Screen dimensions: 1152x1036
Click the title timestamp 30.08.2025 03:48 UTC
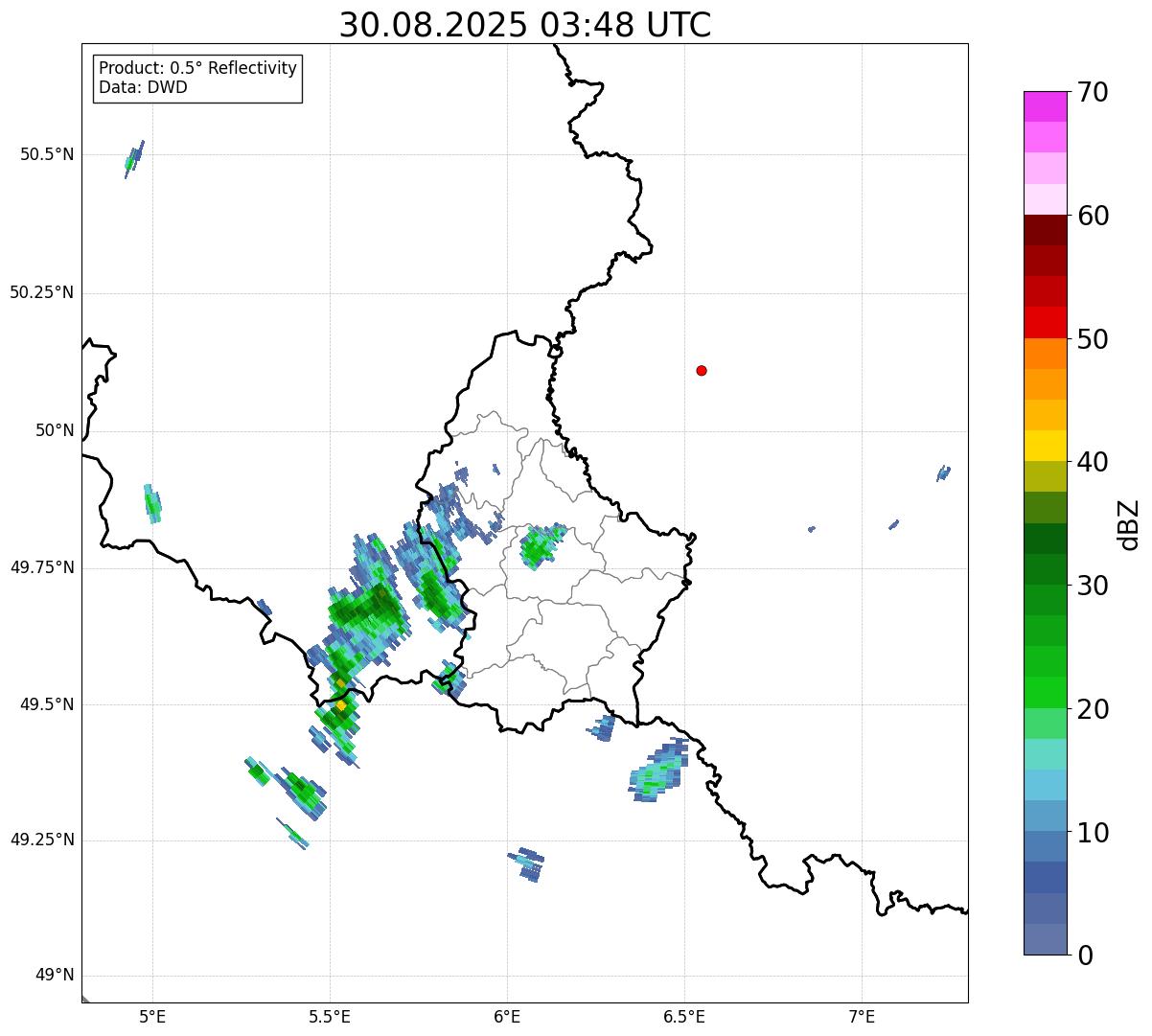(525, 26)
